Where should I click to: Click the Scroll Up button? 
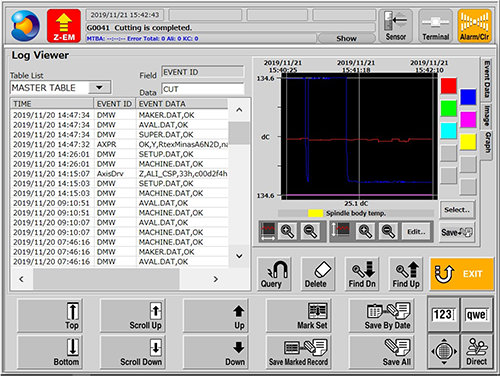pyautogui.click(x=132, y=316)
